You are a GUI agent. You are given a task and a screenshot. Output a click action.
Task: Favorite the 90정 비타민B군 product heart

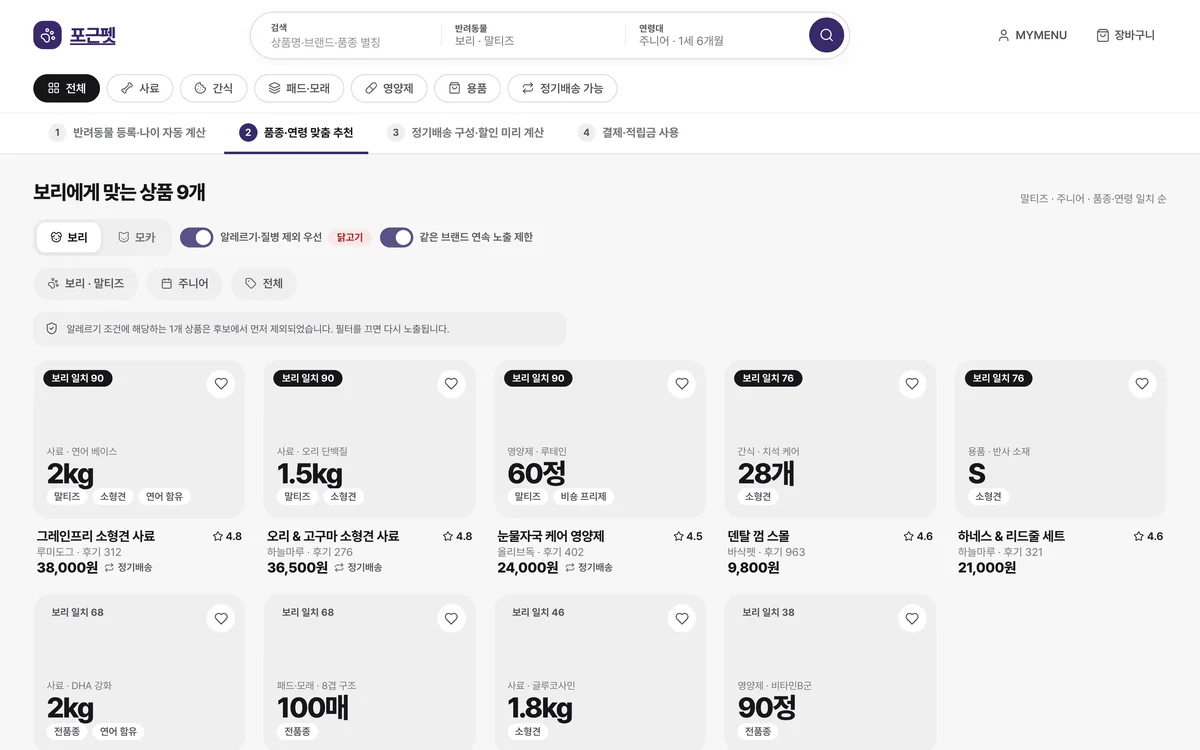pyautogui.click(x=912, y=618)
